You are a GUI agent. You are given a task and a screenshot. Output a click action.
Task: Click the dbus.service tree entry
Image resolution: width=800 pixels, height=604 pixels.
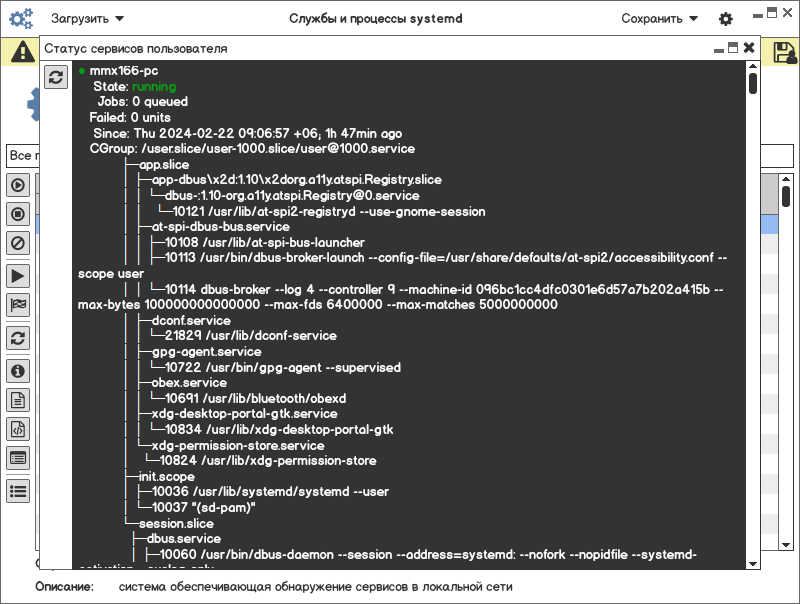[184, 539]
